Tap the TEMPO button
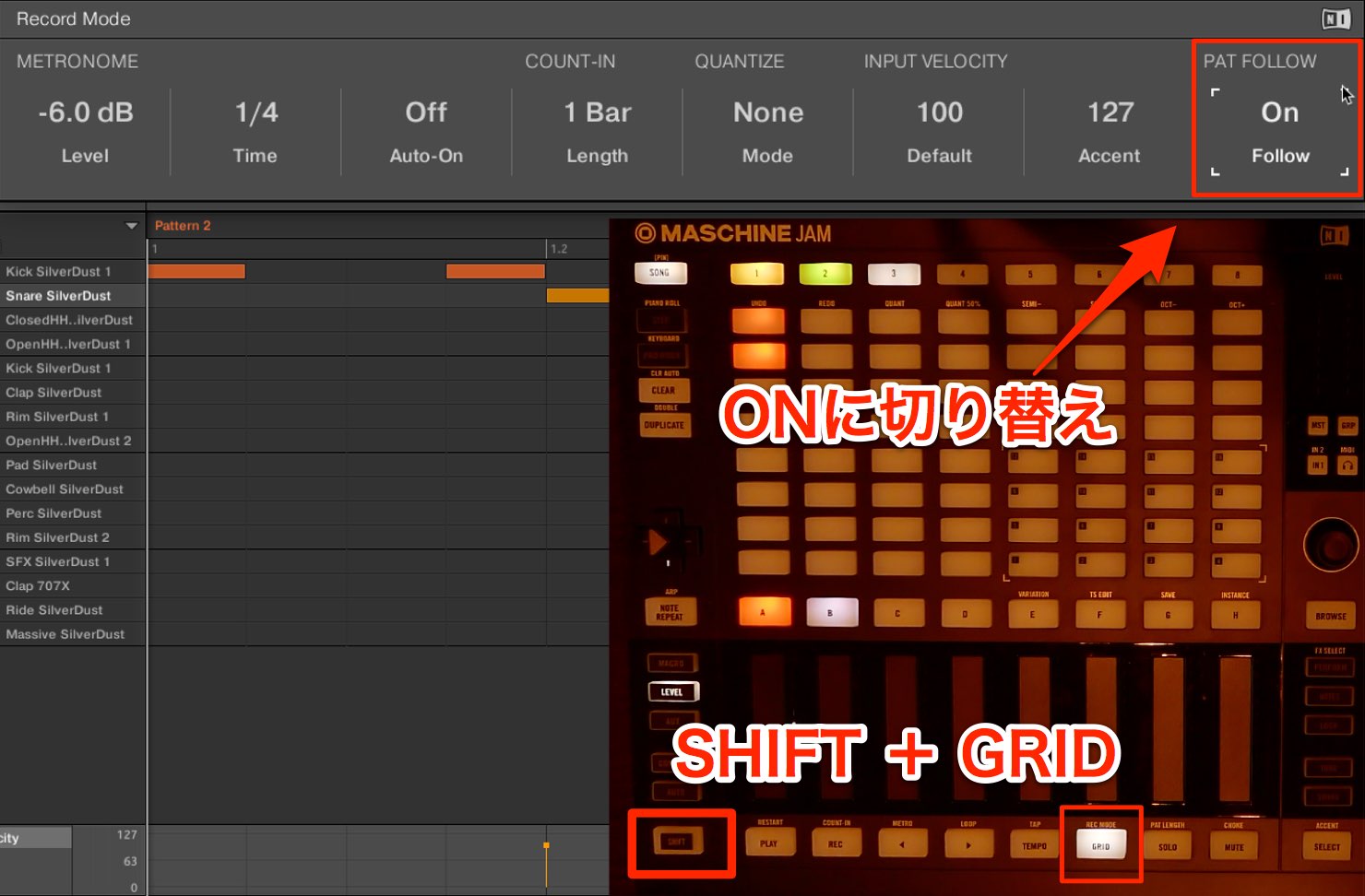 pos(1034,844)
